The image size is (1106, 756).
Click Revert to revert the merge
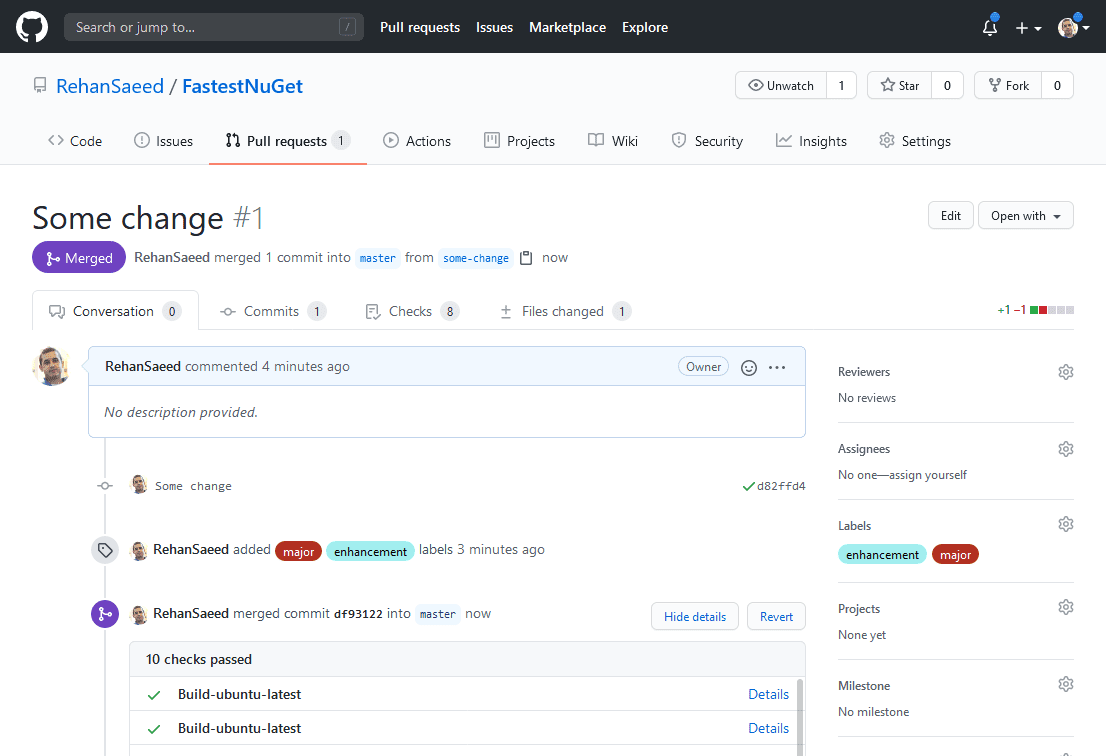(x=776, y=616)
